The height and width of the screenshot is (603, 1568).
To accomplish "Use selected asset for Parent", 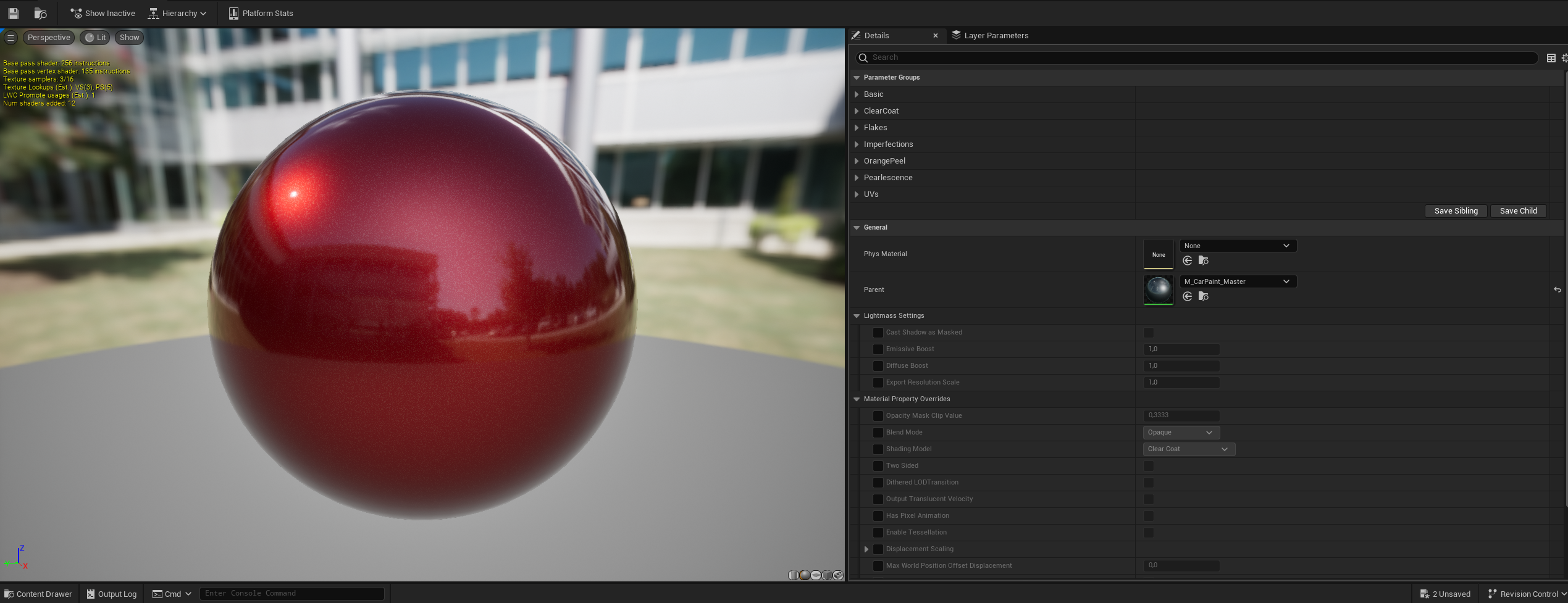I will (x=1187, y=297).
